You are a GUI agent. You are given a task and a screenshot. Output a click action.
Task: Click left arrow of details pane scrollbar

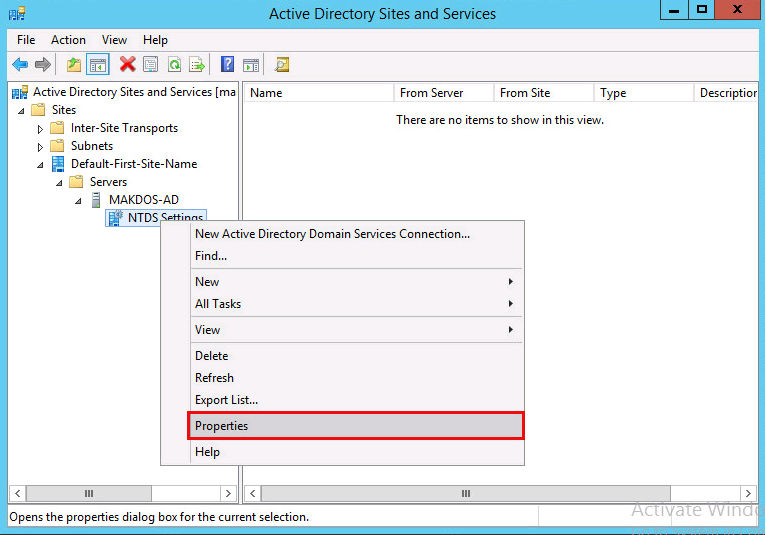[x=253, y=494]
